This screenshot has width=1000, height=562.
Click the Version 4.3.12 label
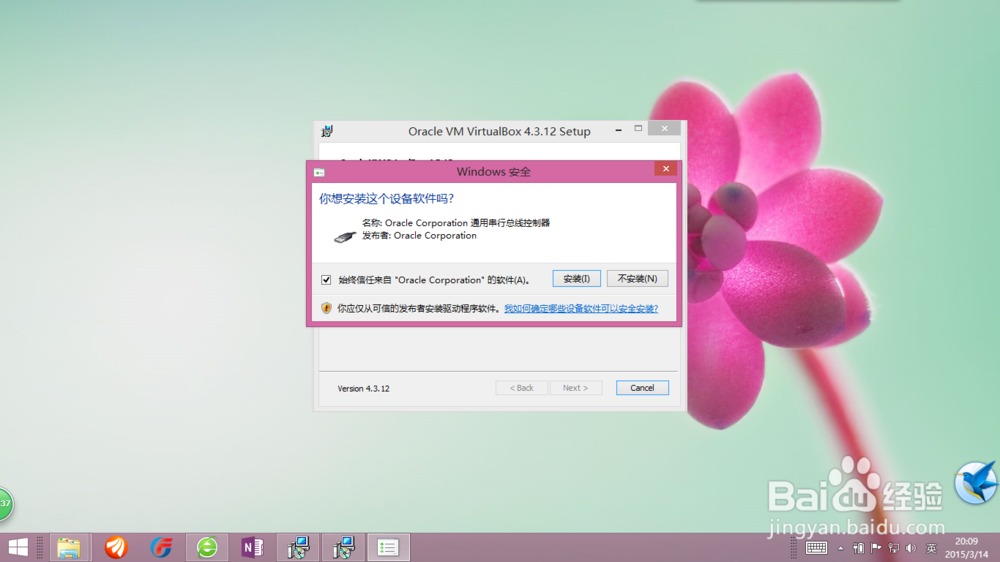point(364,388)
